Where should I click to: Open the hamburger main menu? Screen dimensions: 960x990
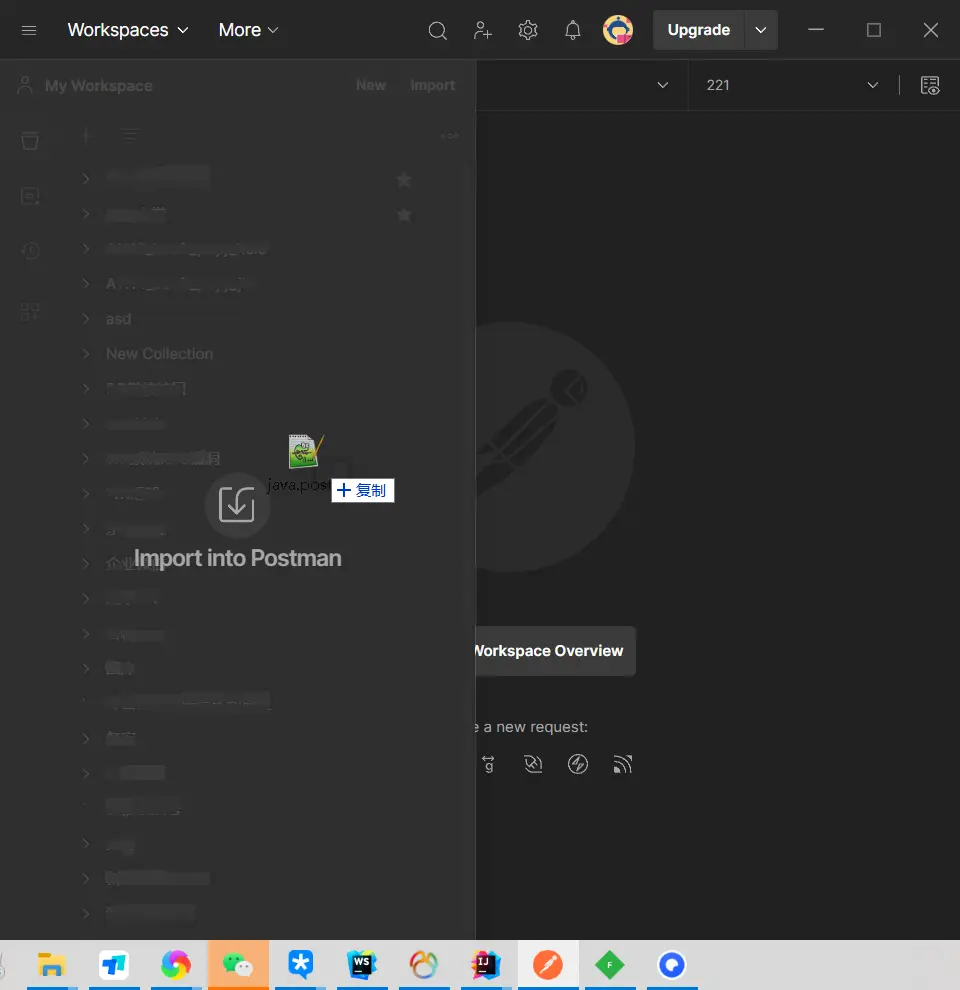pos(29,30)
